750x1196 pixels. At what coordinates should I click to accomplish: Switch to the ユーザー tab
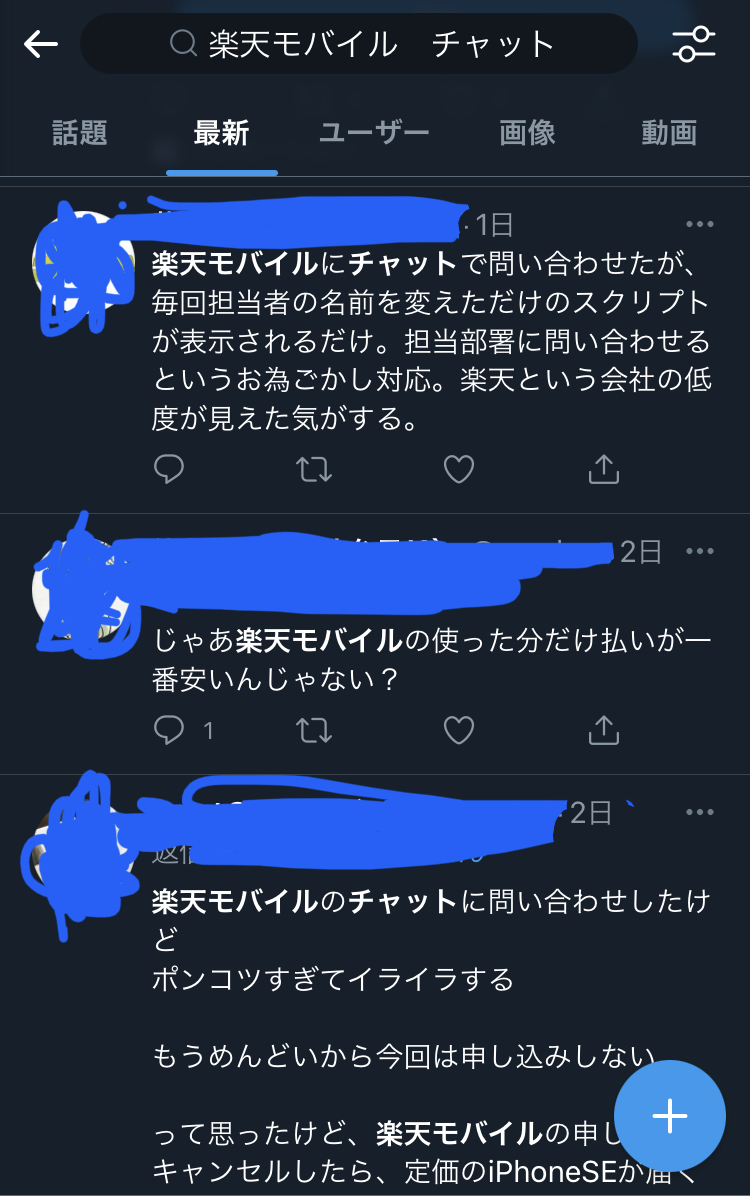pos(374,133)
